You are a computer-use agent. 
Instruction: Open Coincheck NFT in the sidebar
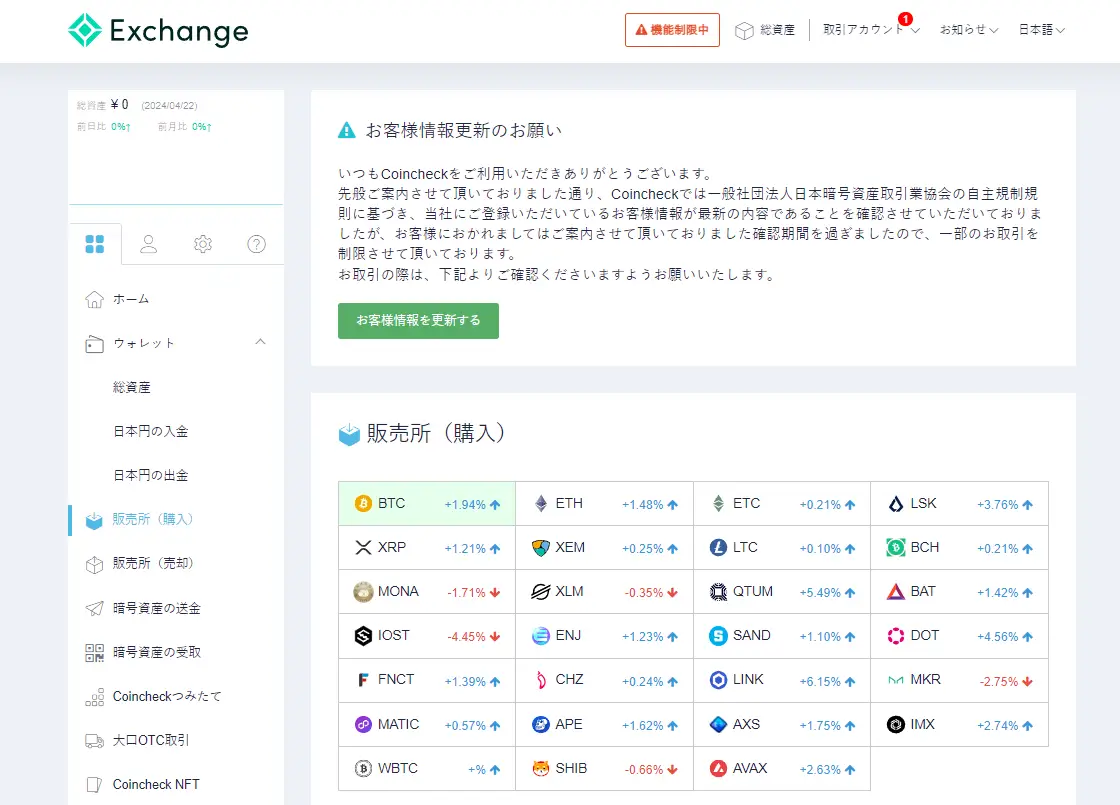coord(156,784)
